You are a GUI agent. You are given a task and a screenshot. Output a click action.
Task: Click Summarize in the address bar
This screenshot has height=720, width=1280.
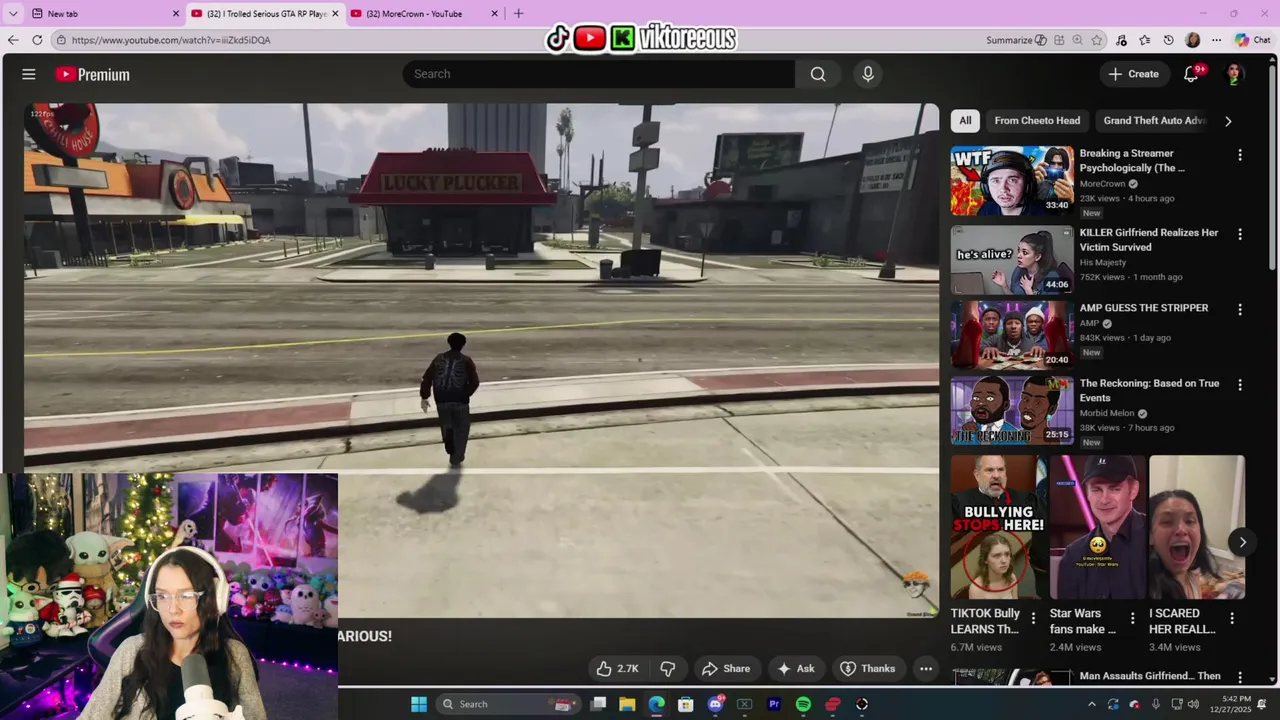[x=1016, y=40]
